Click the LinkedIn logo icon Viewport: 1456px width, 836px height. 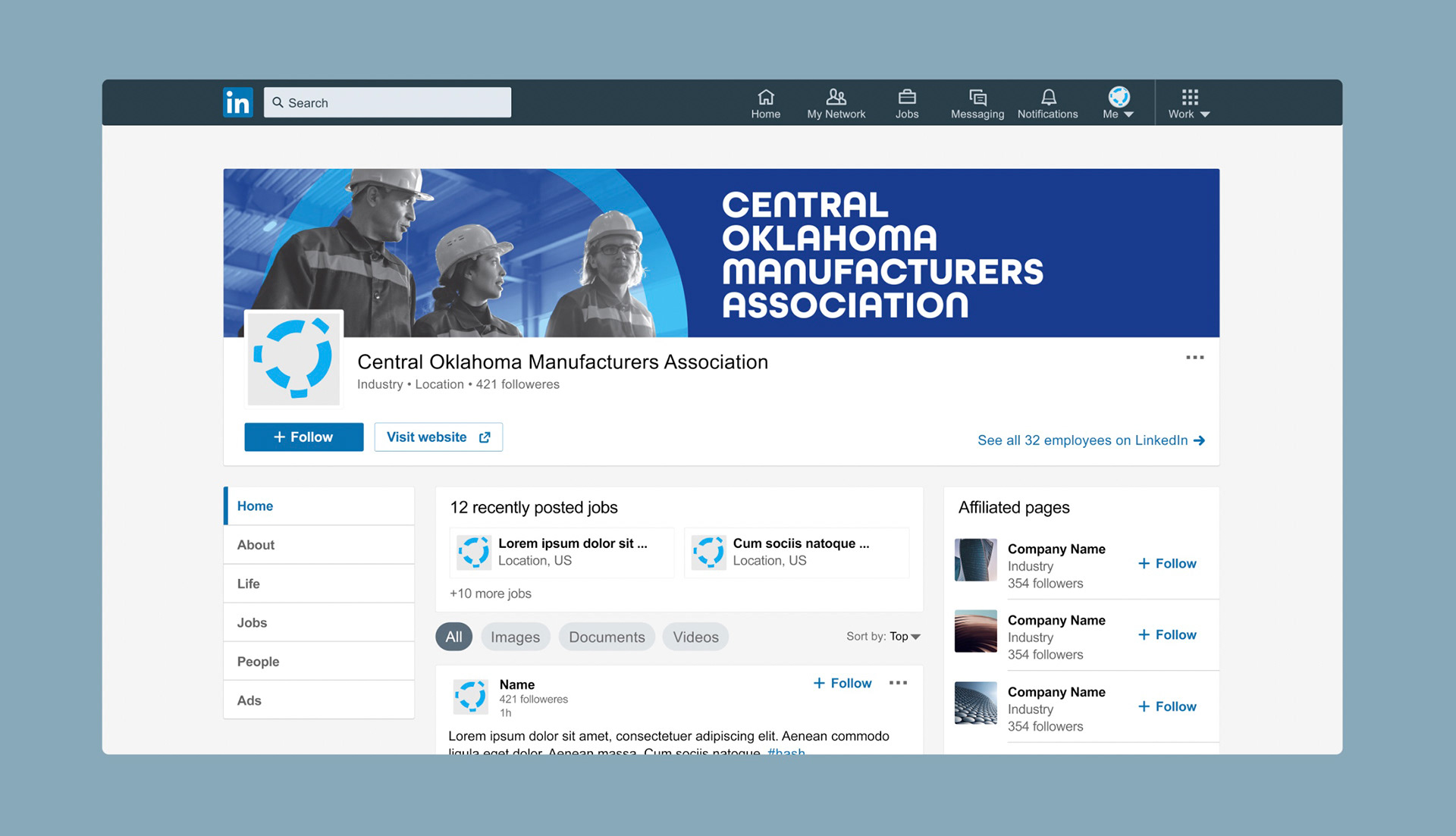[x=237, y=102]
